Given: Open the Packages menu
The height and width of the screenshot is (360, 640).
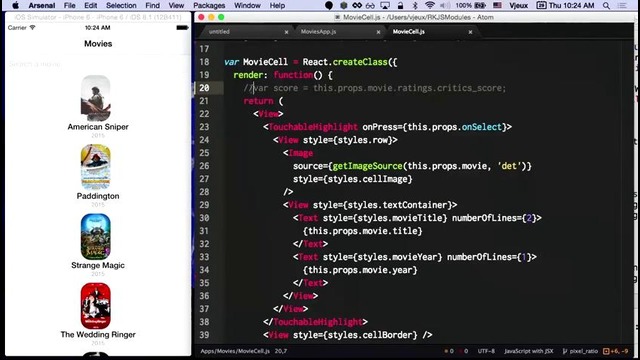Looking at the screenshot, I should [x=209, y=5].
